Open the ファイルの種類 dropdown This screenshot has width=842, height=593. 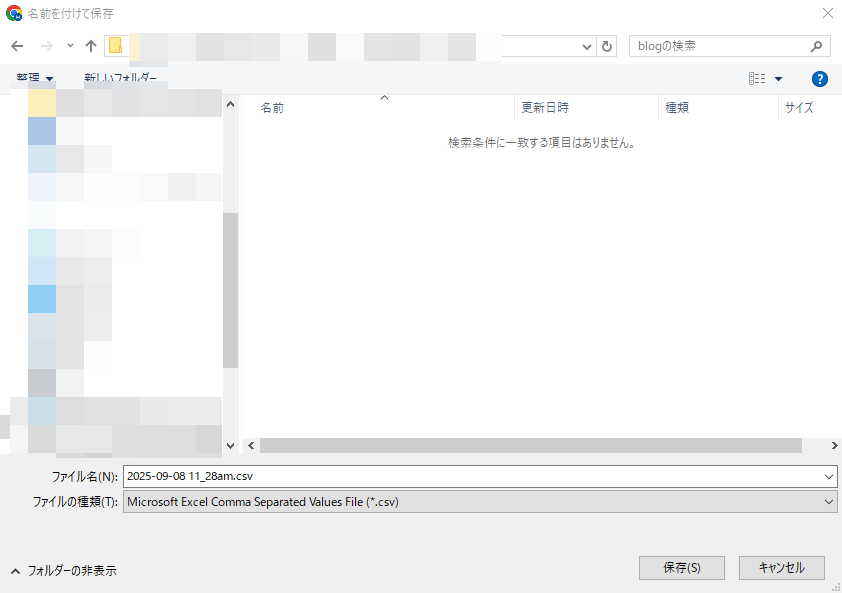(x=480, y=502)
